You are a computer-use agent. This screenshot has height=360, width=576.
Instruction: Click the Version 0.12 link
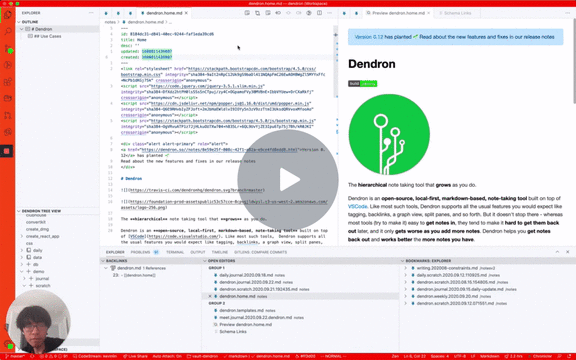(x=368, y=37)
